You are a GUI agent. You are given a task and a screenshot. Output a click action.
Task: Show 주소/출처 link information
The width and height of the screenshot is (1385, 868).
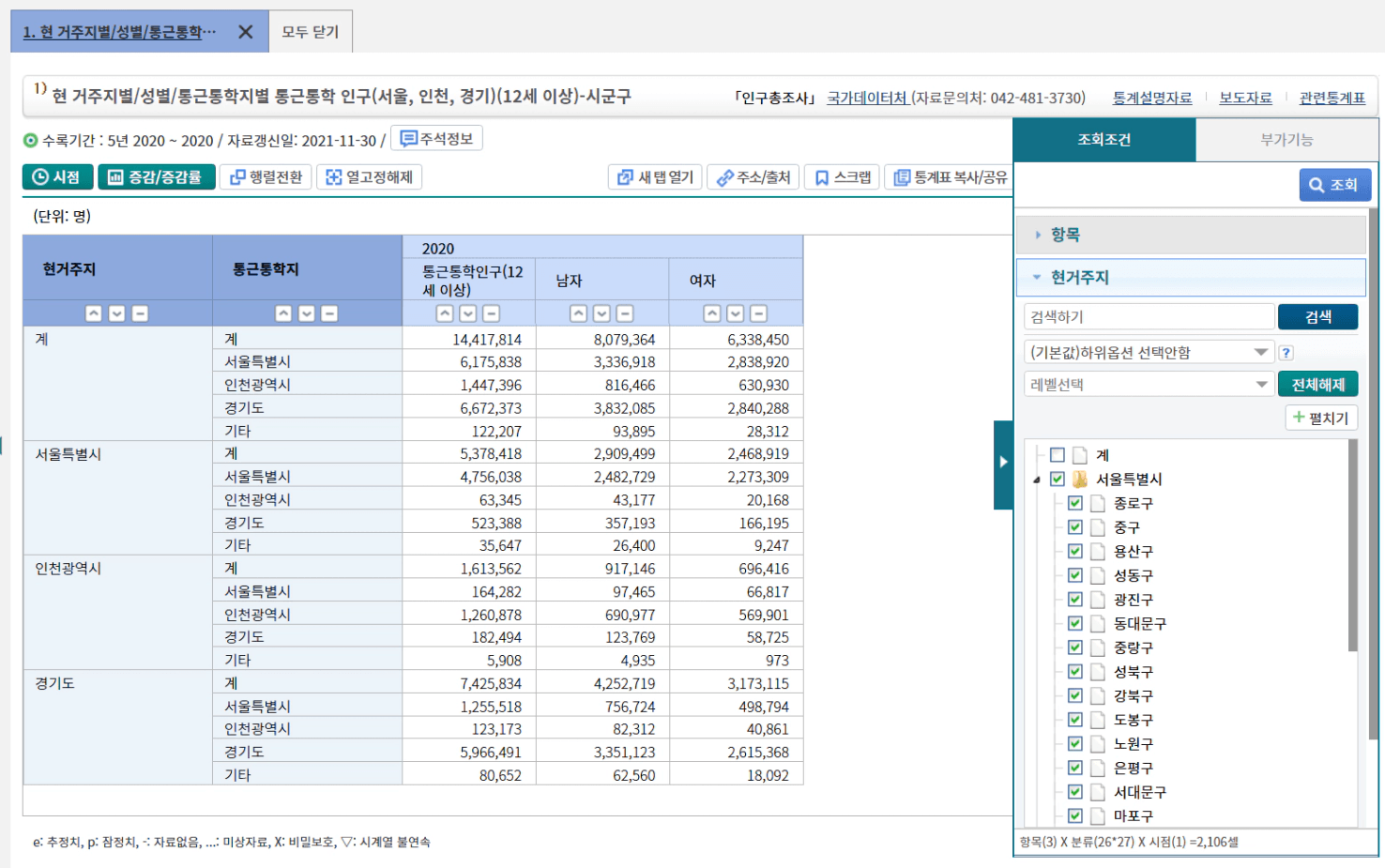point(753,177)
